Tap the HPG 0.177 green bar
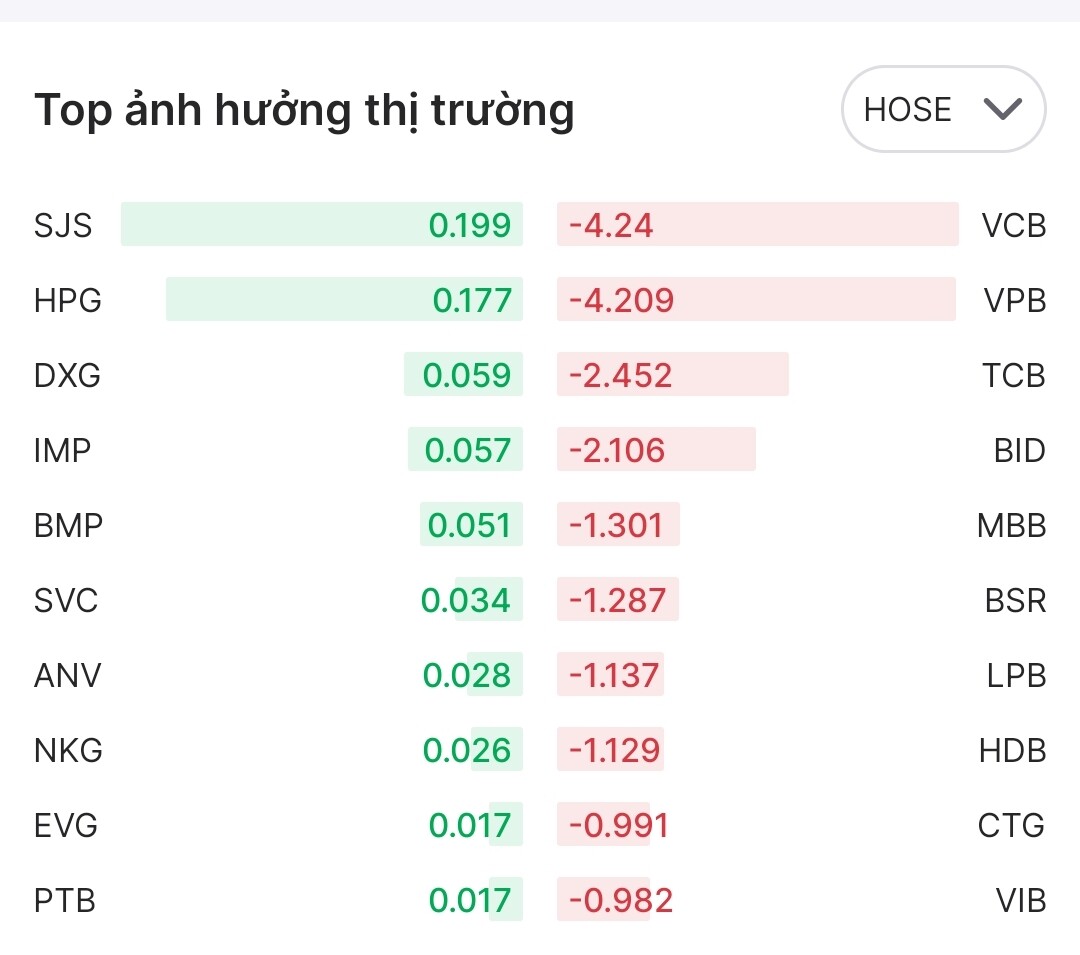 [344, 300]
